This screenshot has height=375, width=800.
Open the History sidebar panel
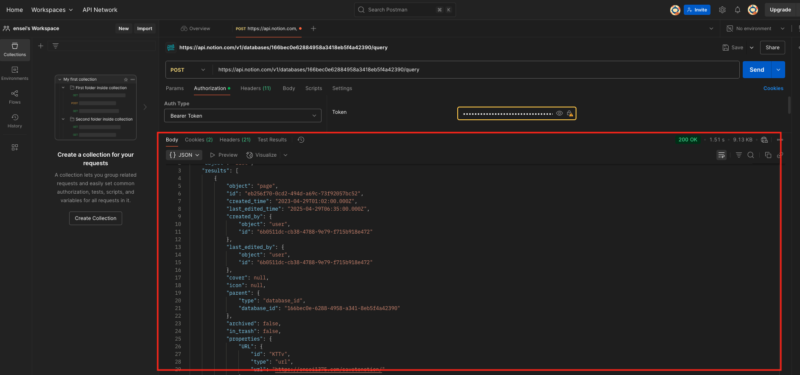(x=15, y=121)
